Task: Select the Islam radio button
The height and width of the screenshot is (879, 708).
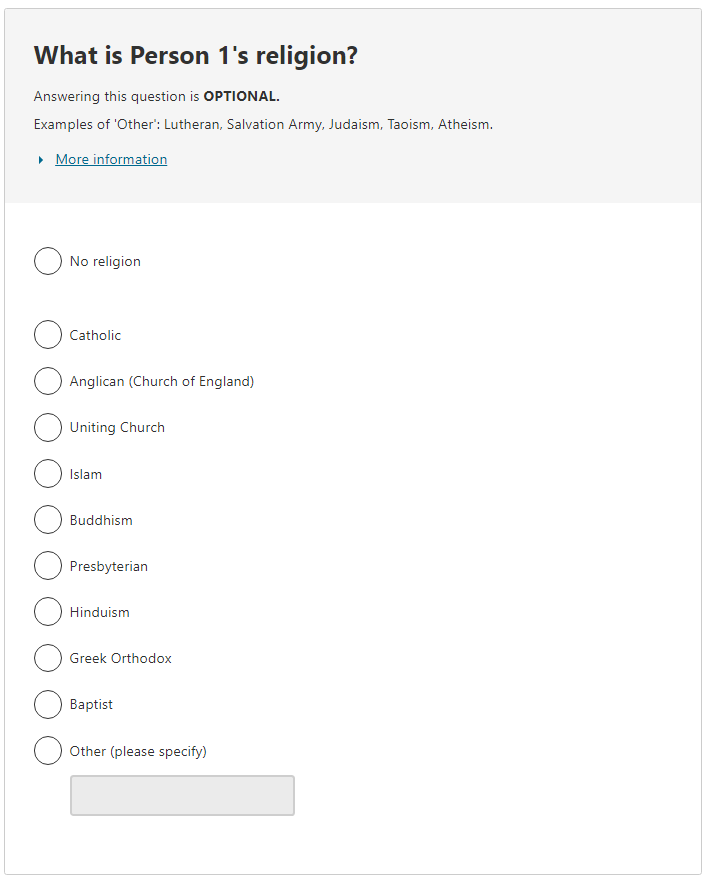Action: pos(48,474)
